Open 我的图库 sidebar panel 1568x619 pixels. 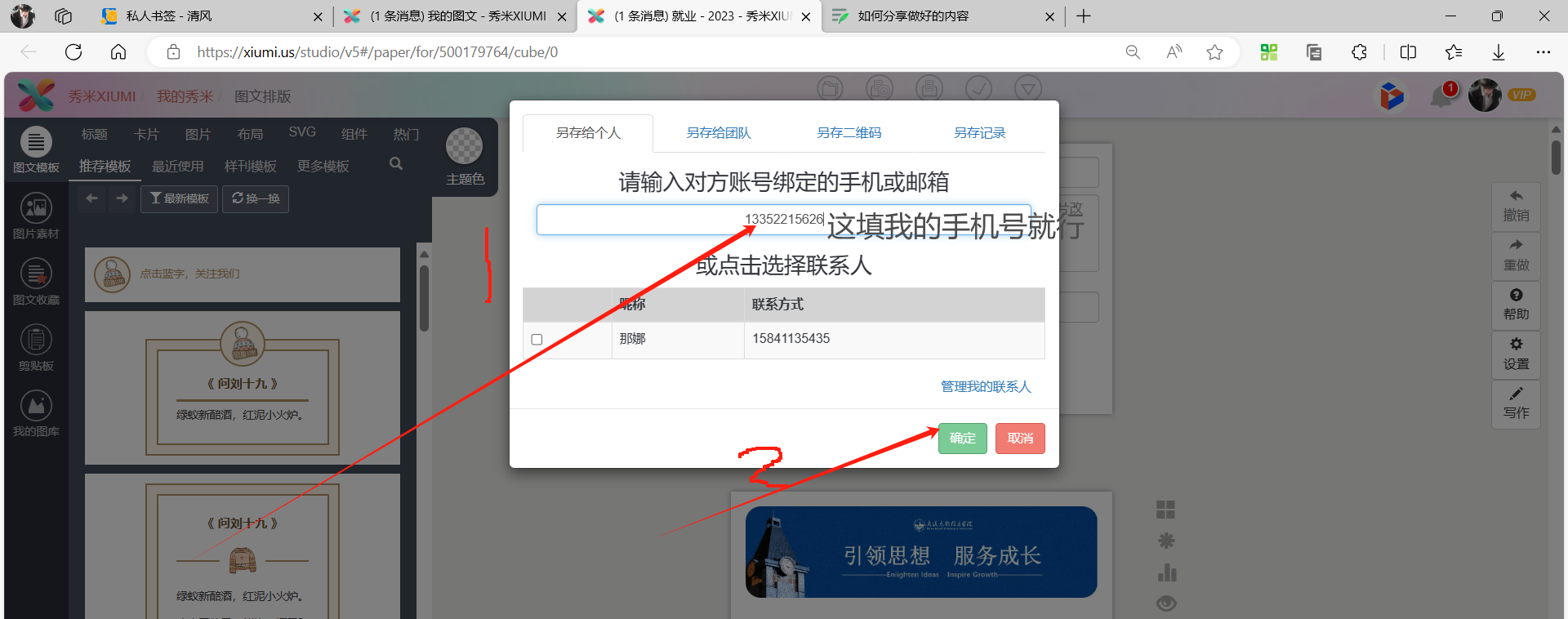click(36, 414)
